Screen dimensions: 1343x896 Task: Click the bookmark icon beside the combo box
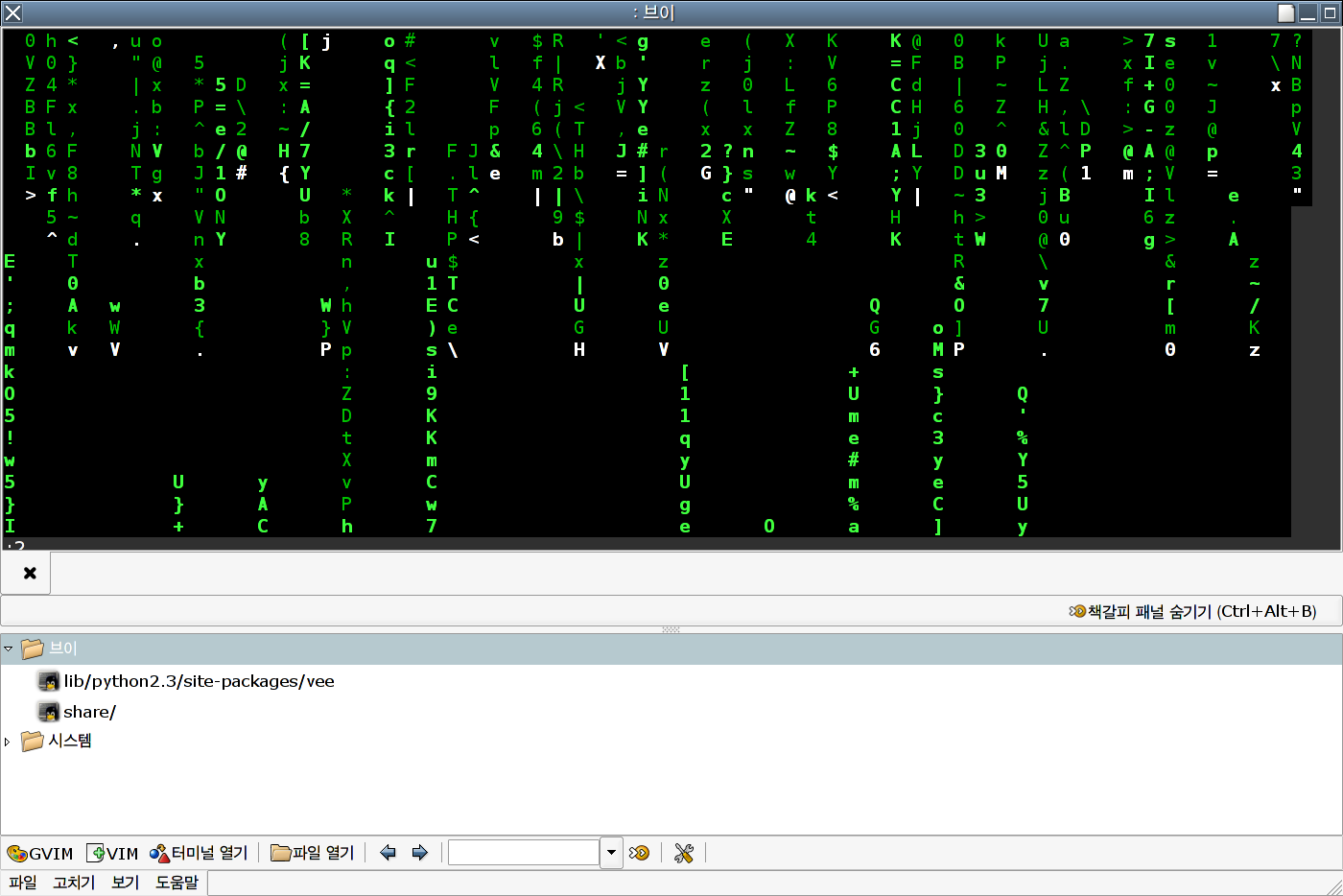(x=640, y=853)
